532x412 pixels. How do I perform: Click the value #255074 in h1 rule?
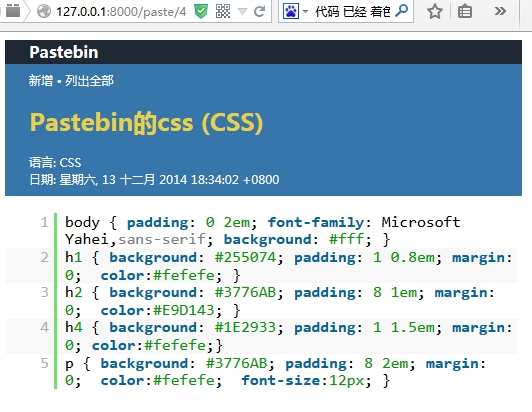pyautogui.click(x=245, y=257)
